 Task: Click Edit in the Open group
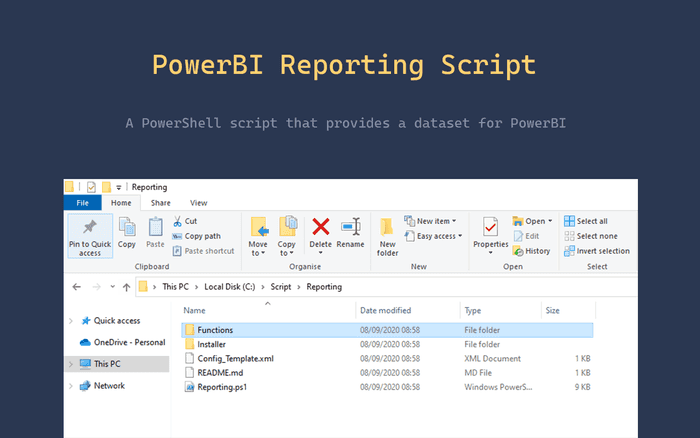526,236
